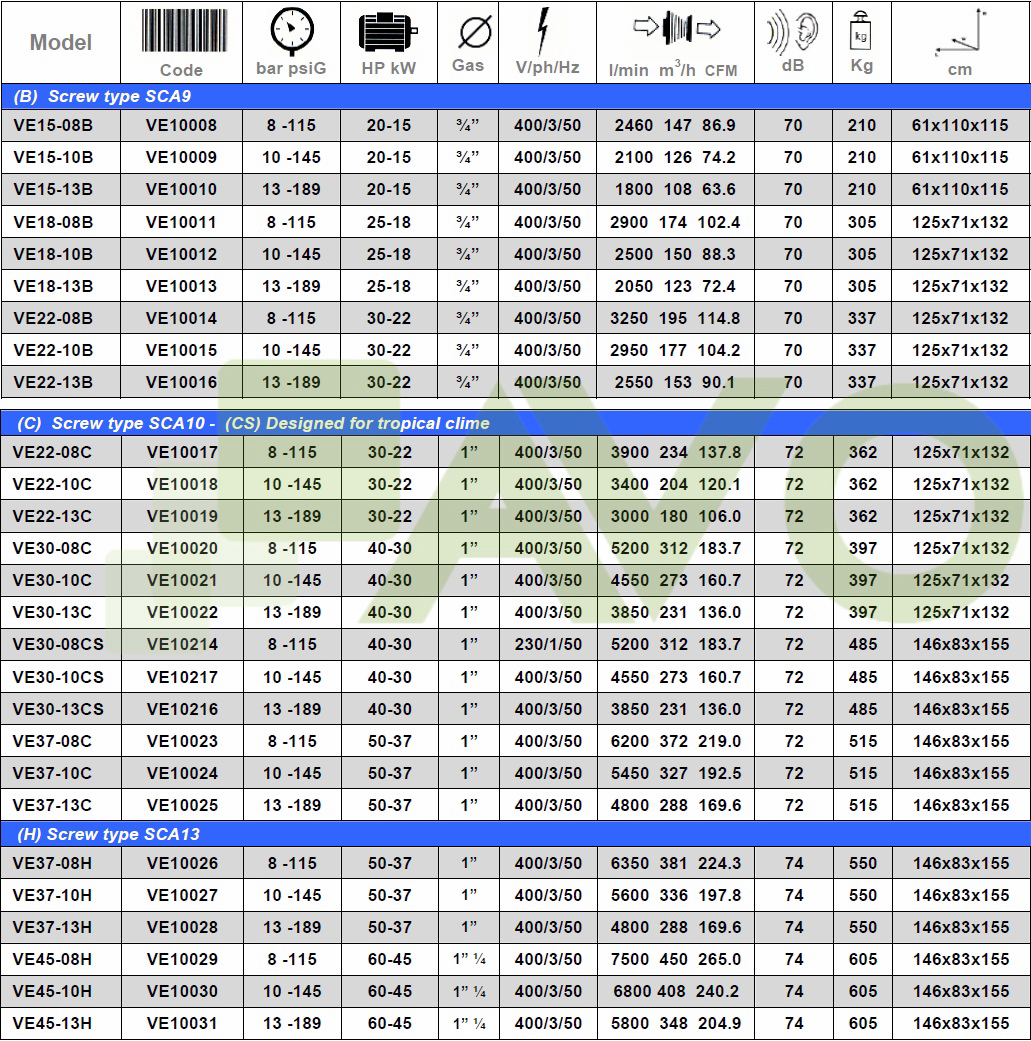Select the VE22-13B model cell
This screenshot has height=1041, width=1031.
(53, 382)
